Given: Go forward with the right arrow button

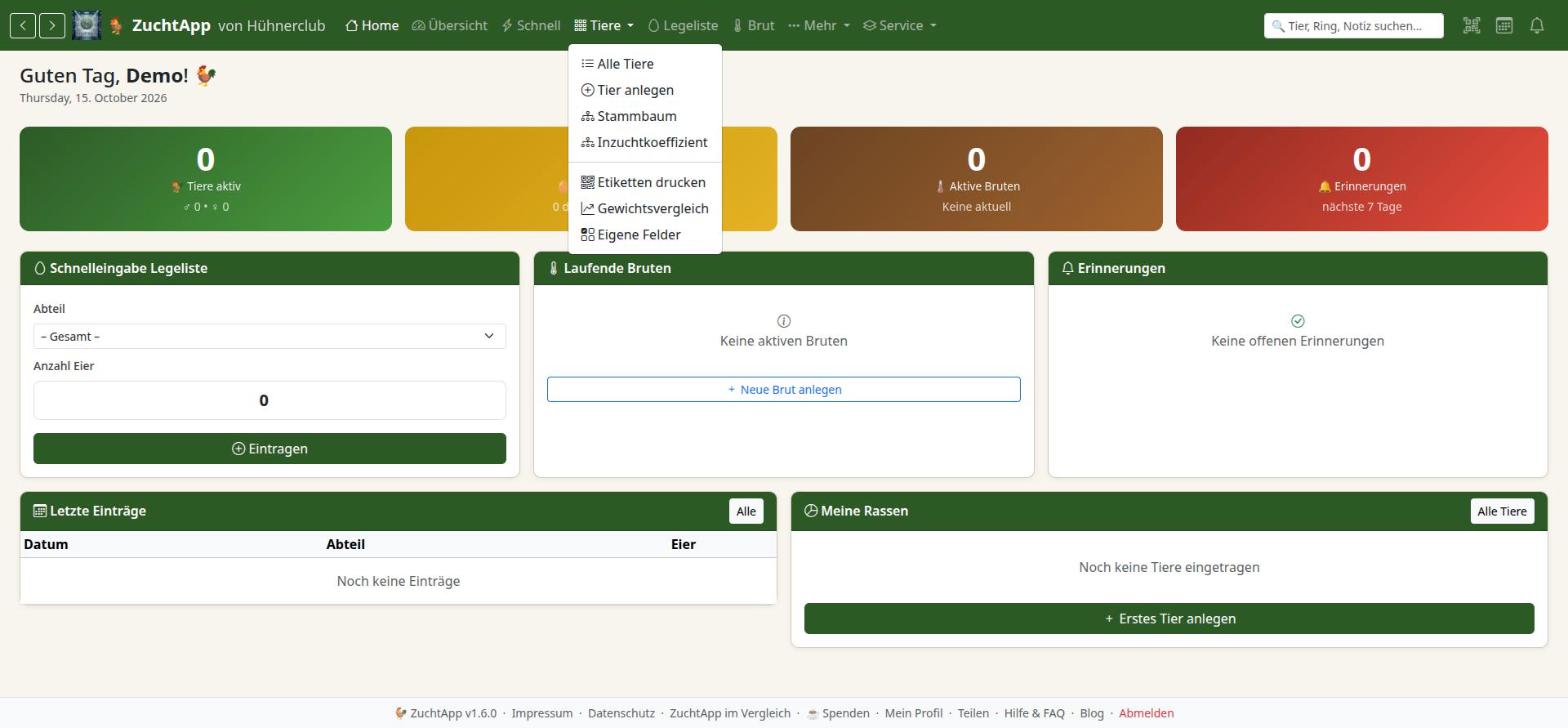Looking at the screenshot, I should coord(52,25).
